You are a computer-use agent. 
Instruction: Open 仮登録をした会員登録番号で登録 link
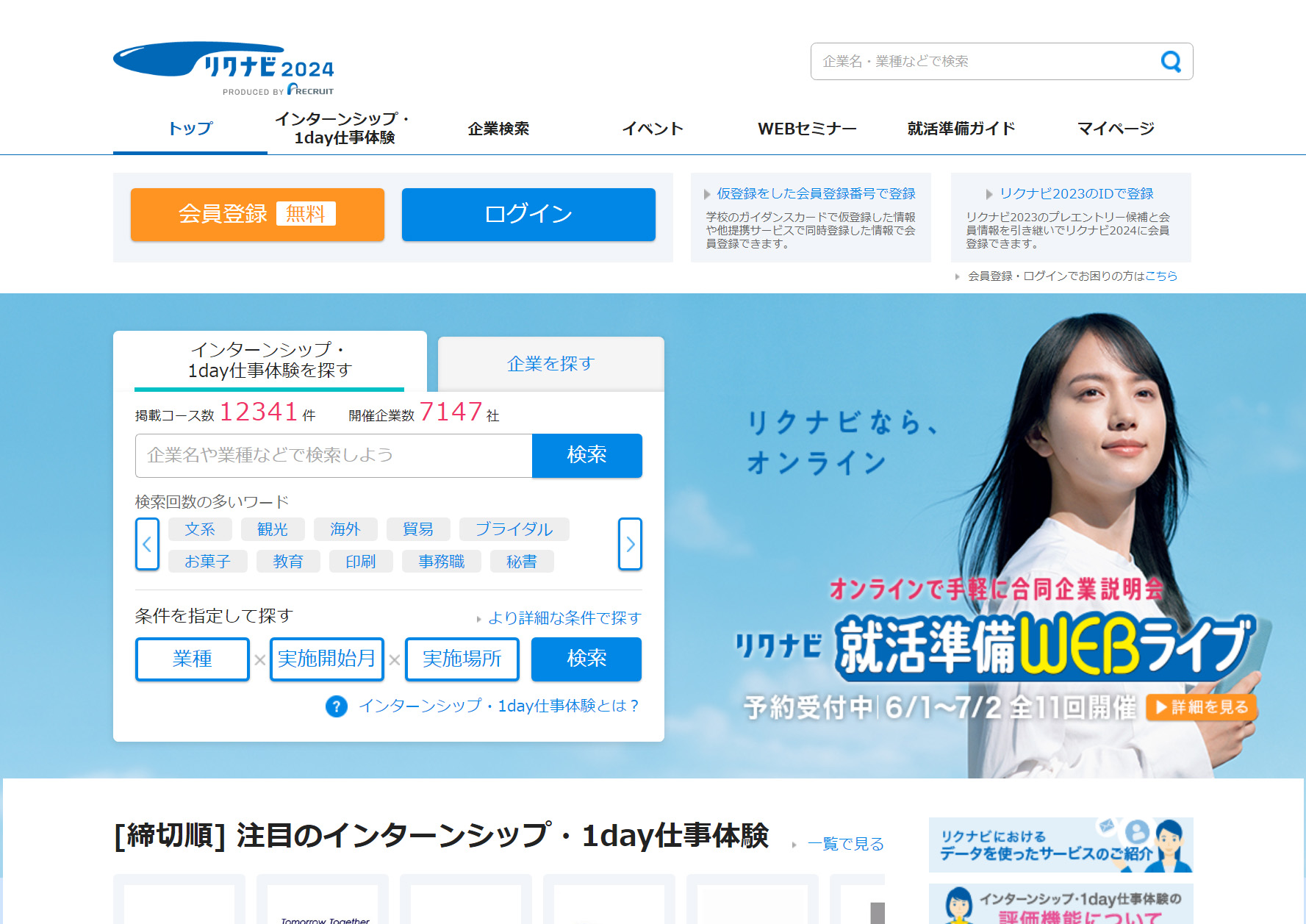point(816,193)
